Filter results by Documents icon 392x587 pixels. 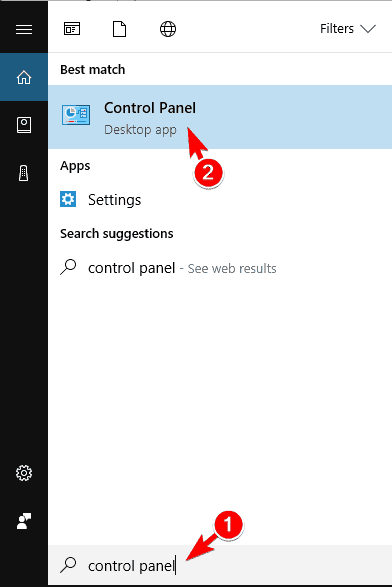119,29
